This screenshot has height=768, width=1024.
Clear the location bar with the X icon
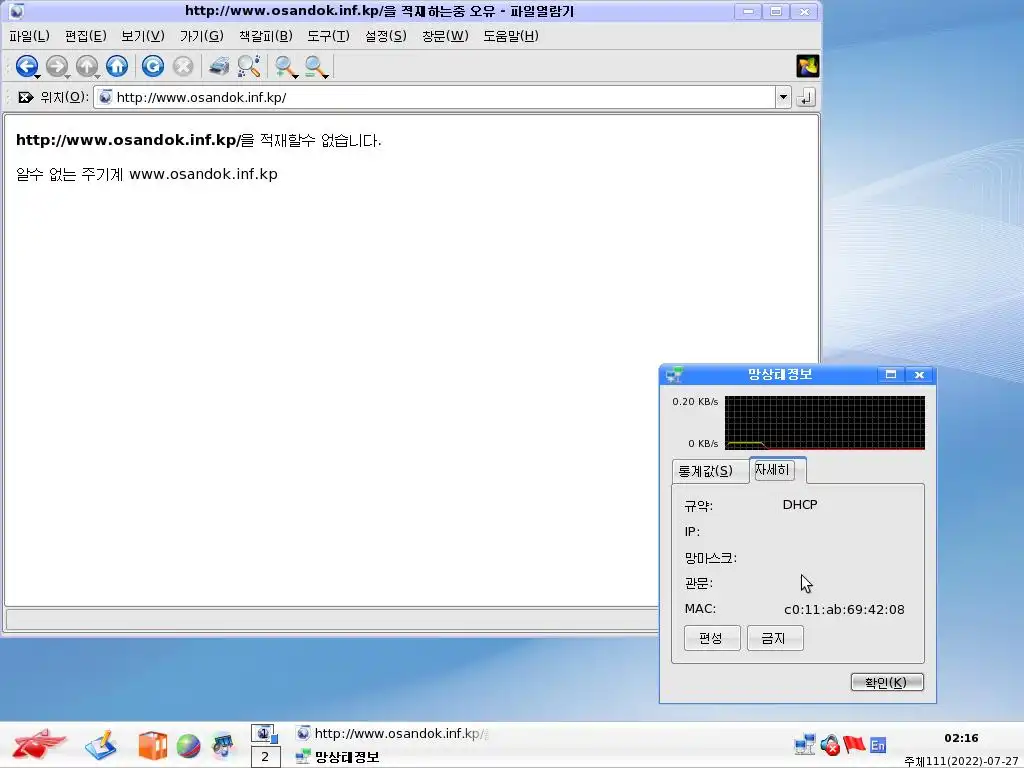[25, 97]
